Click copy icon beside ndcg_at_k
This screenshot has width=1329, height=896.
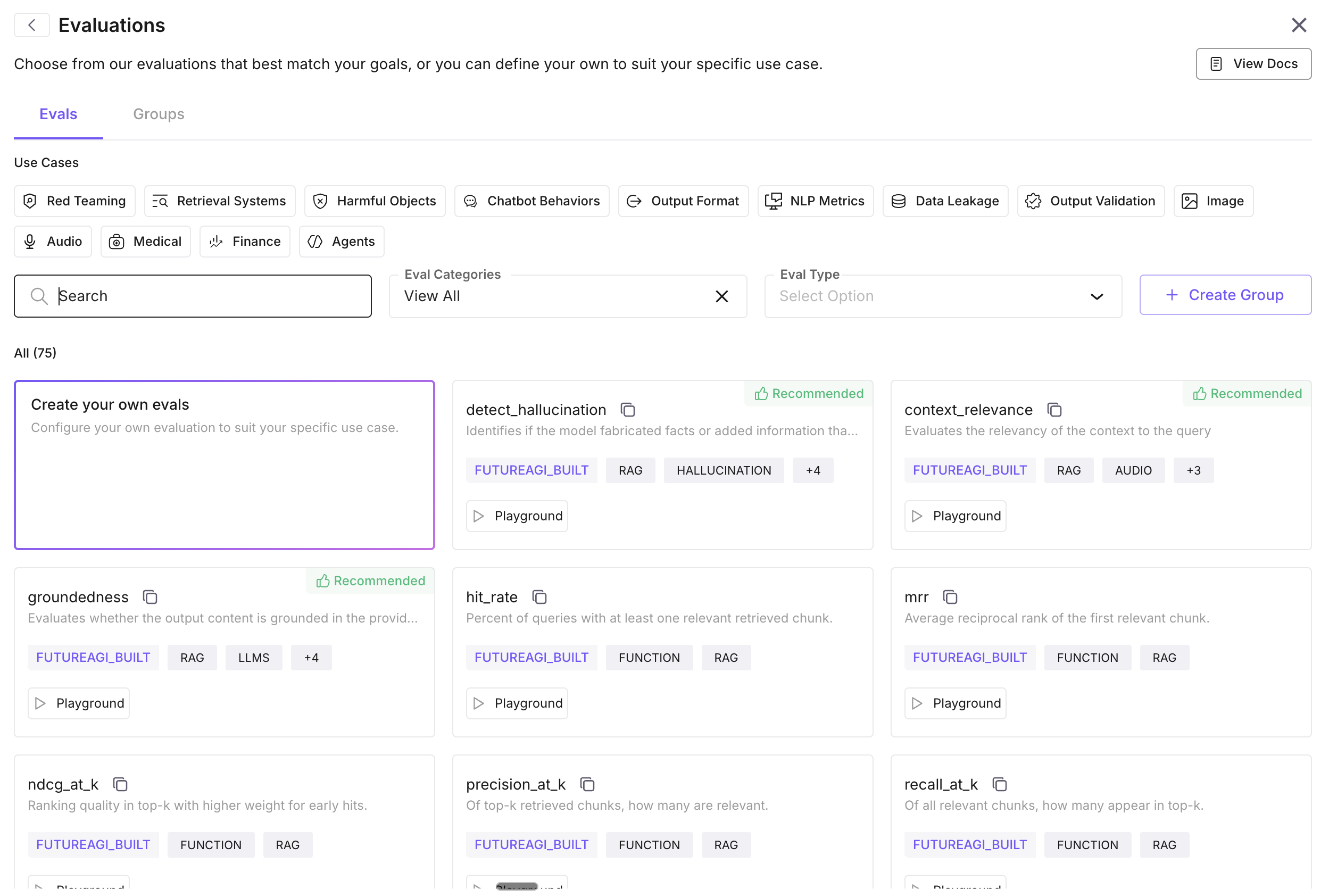(121, 785)
